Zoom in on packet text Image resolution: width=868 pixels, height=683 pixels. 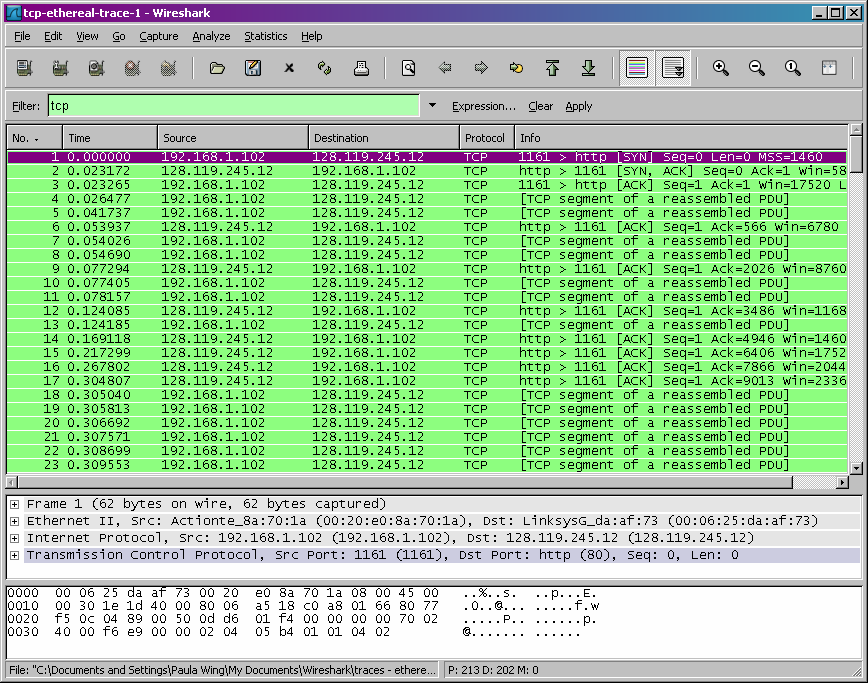point(721,68)
